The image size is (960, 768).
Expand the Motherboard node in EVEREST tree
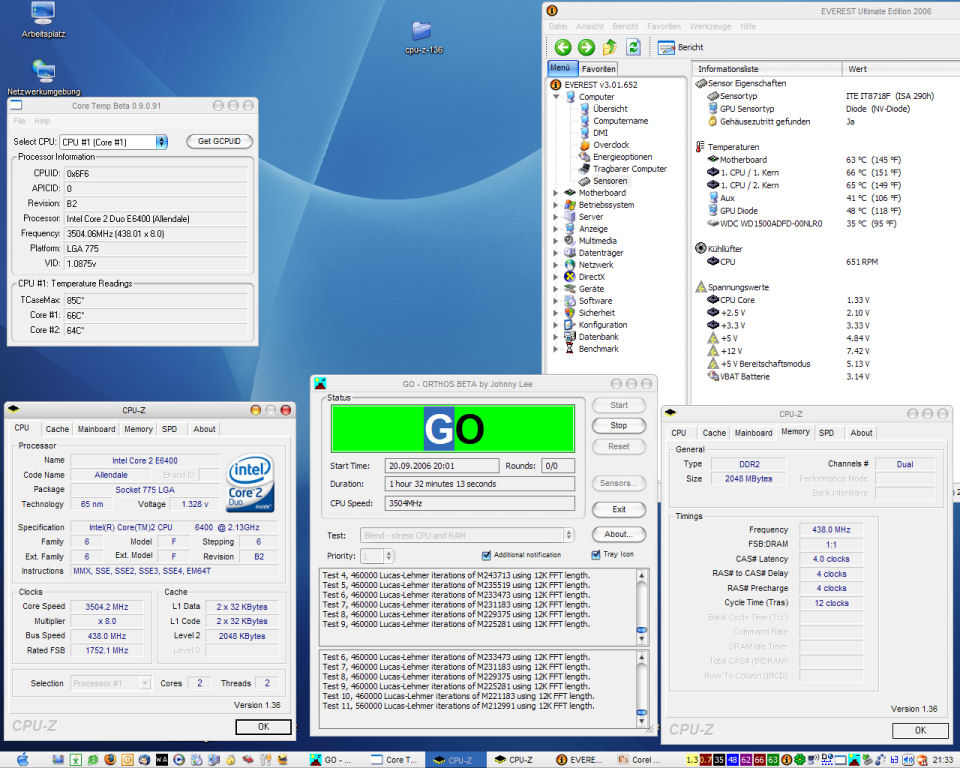555,193
